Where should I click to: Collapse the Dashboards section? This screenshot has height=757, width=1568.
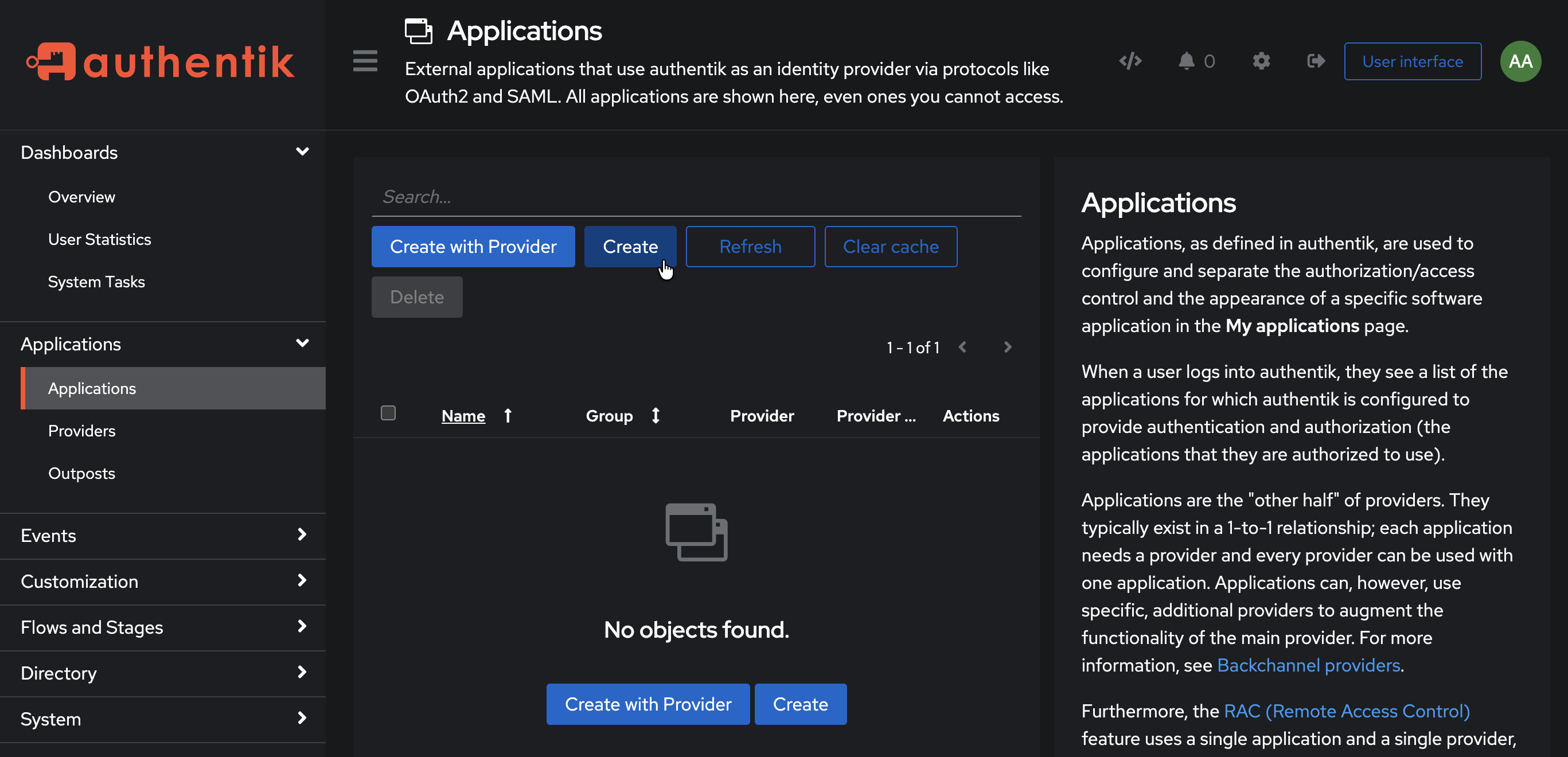302,151
